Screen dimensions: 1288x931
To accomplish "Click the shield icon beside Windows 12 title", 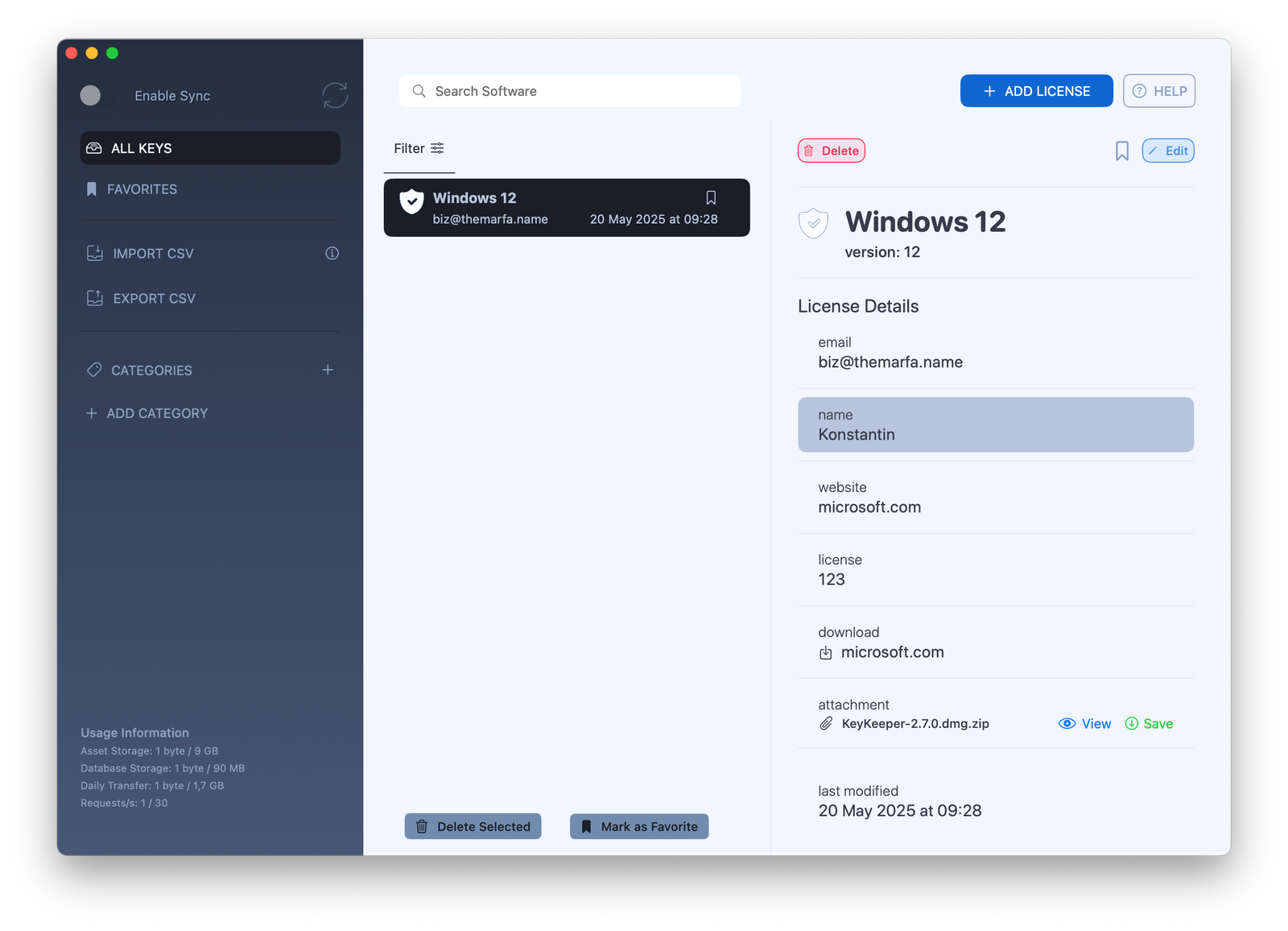I will click(x=814, y=223).
